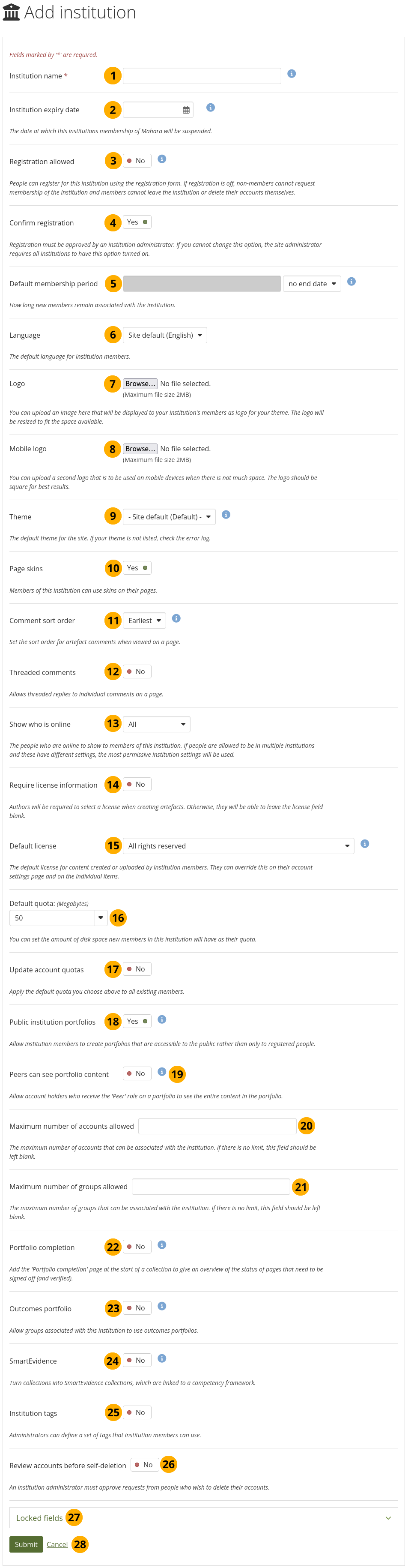Enable the Registration allowed toggle
408x1568 pixels.
tap(137, 161)
